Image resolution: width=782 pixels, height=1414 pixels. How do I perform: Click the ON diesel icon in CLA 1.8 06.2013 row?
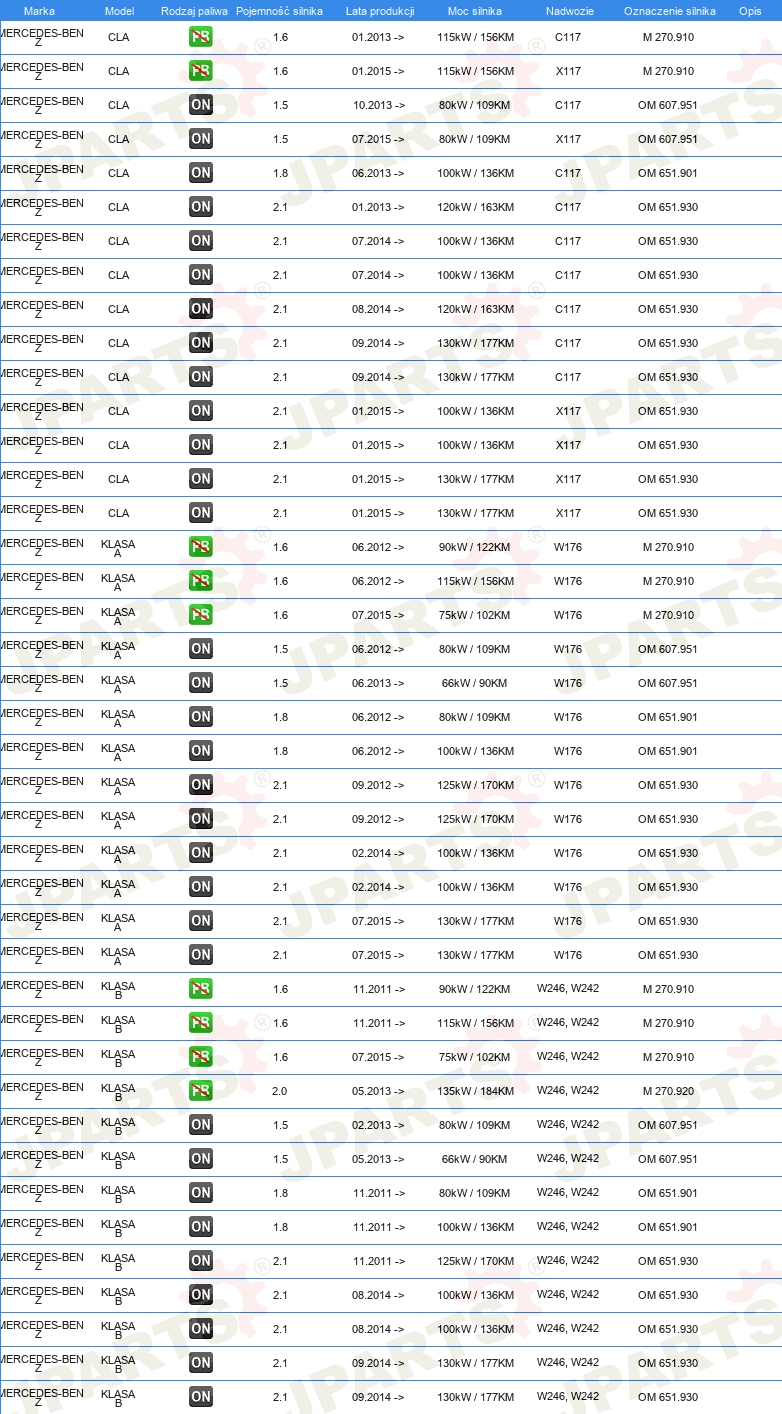click(201, 173)
